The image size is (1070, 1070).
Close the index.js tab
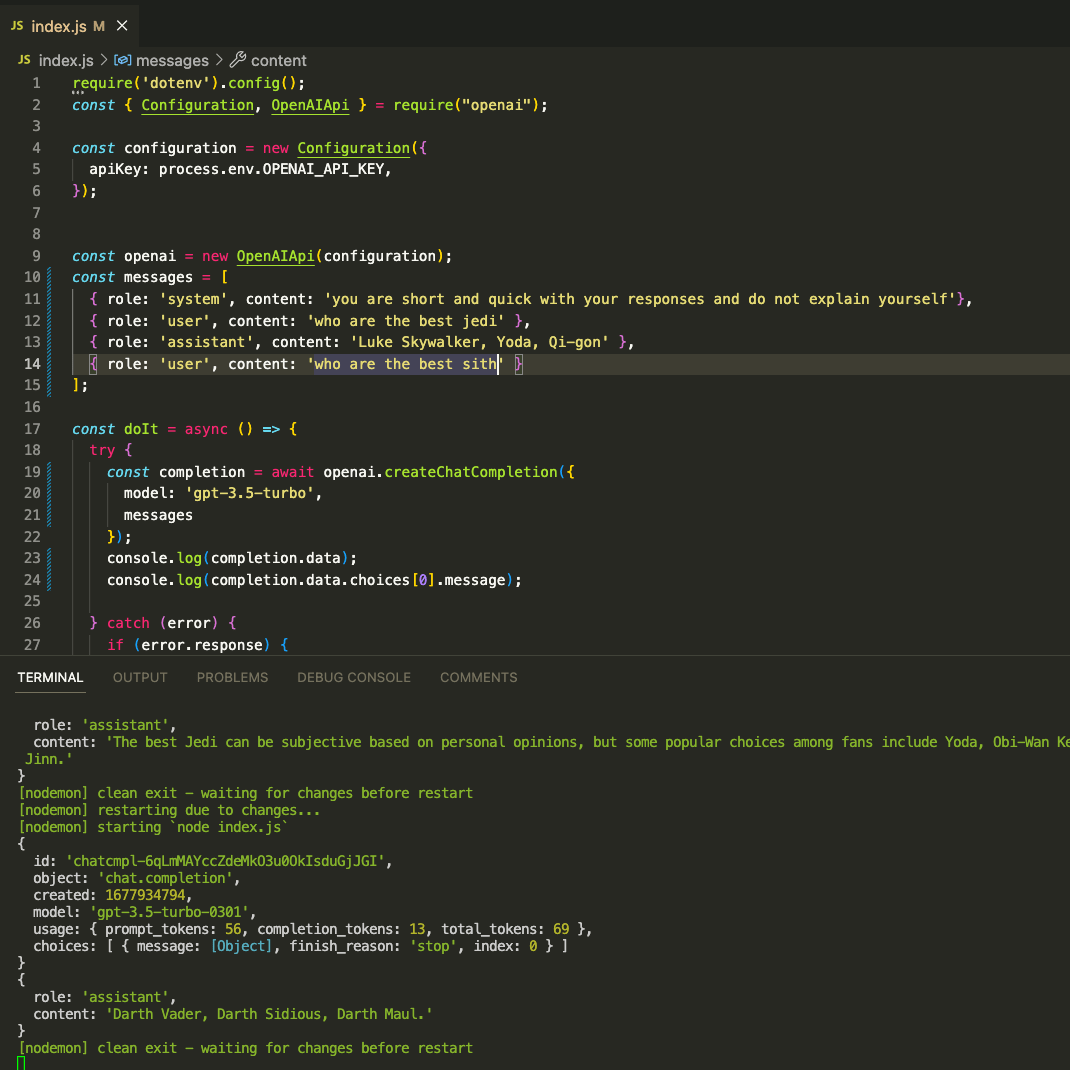point(121,26)
